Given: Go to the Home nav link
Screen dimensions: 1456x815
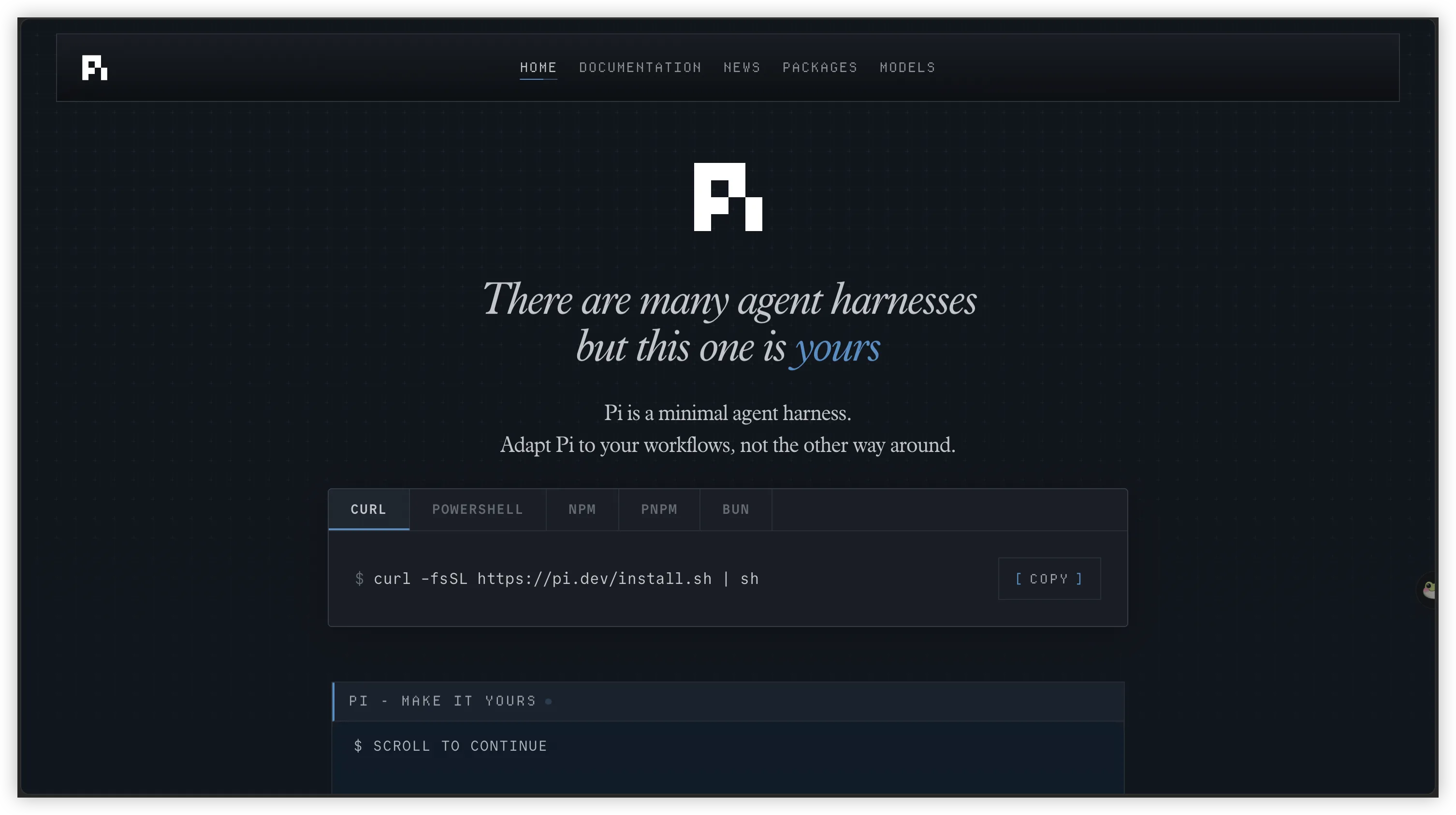Looking at the screenshot, I should (538, 68).
